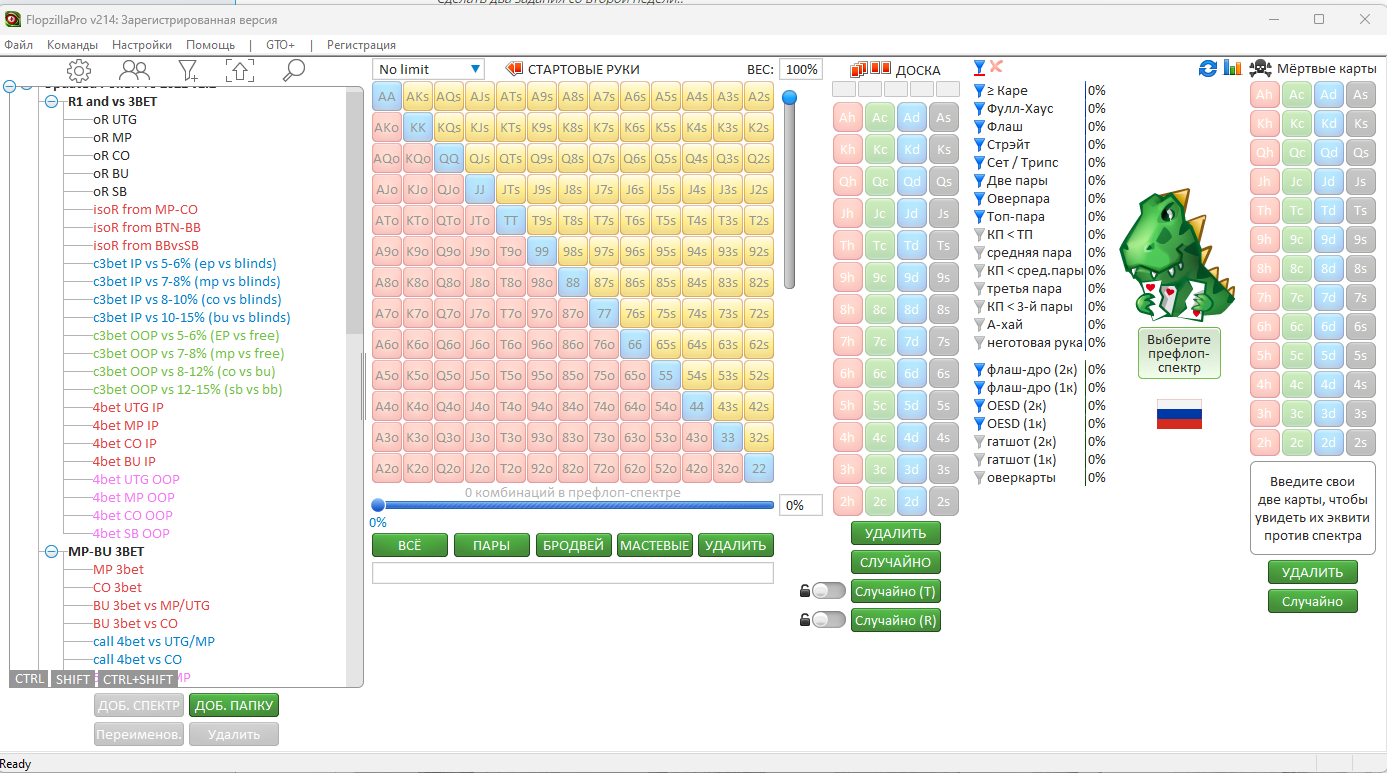The image size is (1387, 773).
Task: Toggle the switch beside Случайно (T)
Action: (828, 591)
